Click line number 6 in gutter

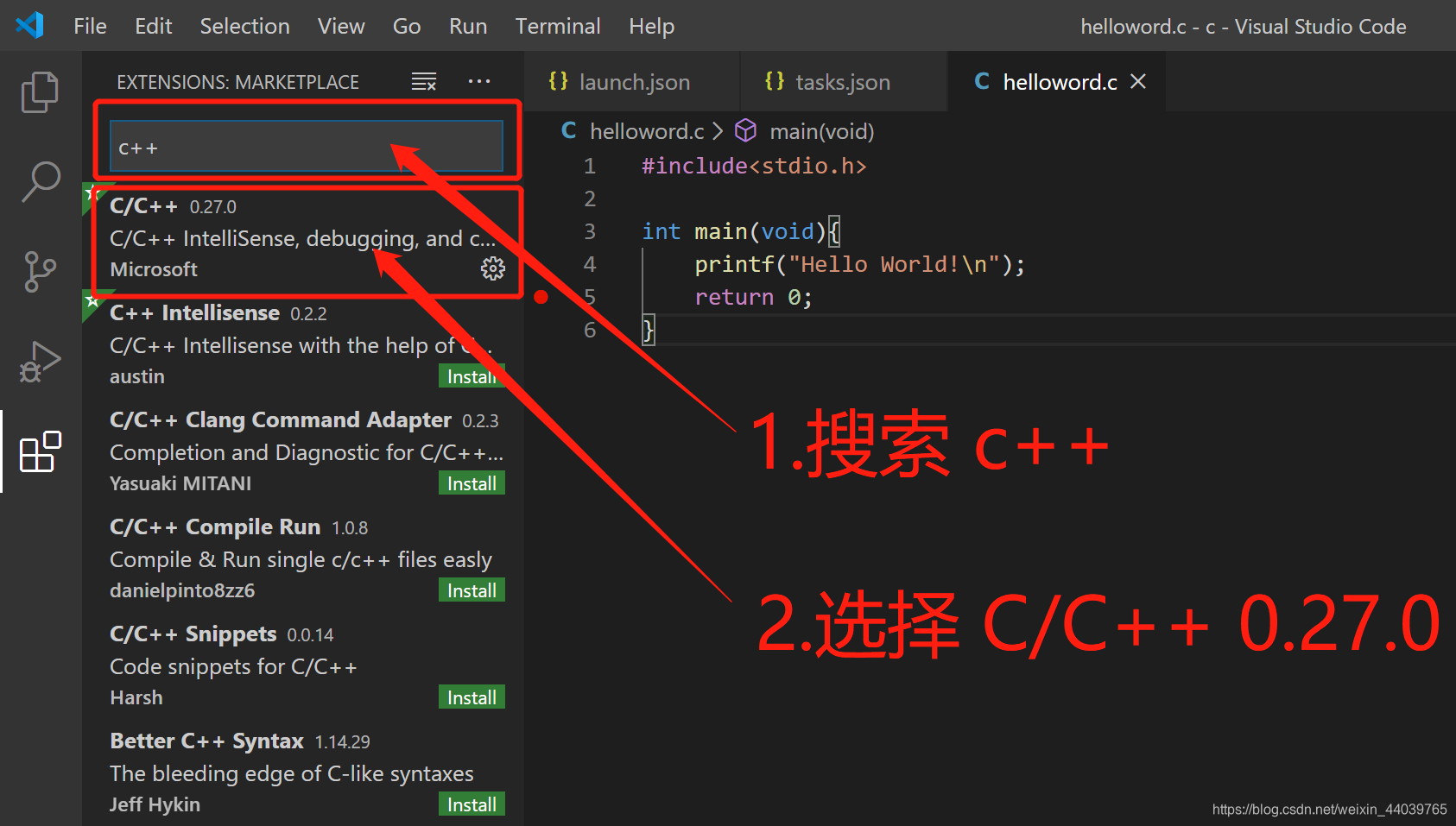click(x=590, y=330)
